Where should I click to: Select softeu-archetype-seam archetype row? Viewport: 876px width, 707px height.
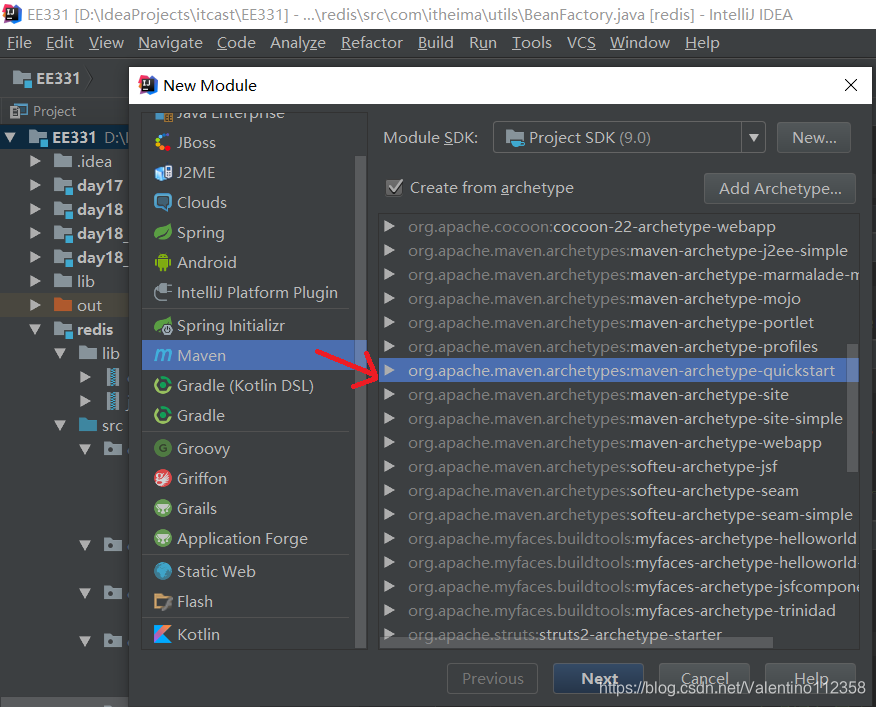pyautogui.click(x=619, y=490)
